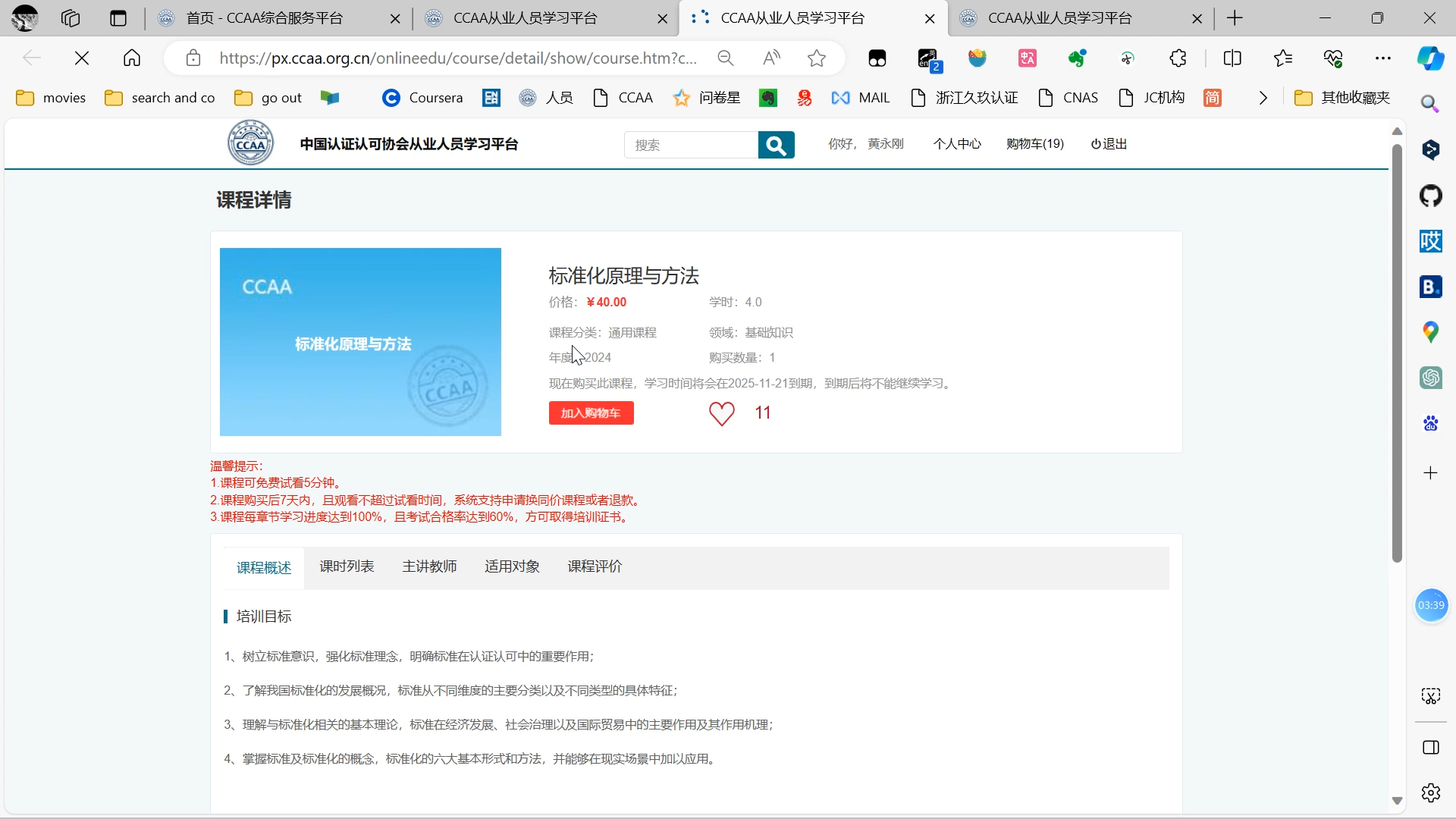This screenshot has width=1456, height=819.
Task: Open the browser favorites star toolbar icon
Action: click(x=1283, y=58)
